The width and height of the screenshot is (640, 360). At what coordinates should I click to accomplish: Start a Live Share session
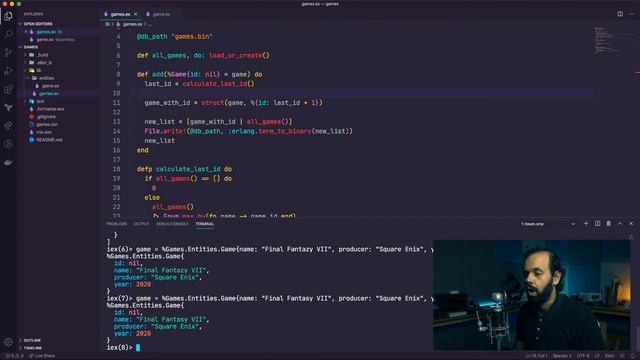42,356
